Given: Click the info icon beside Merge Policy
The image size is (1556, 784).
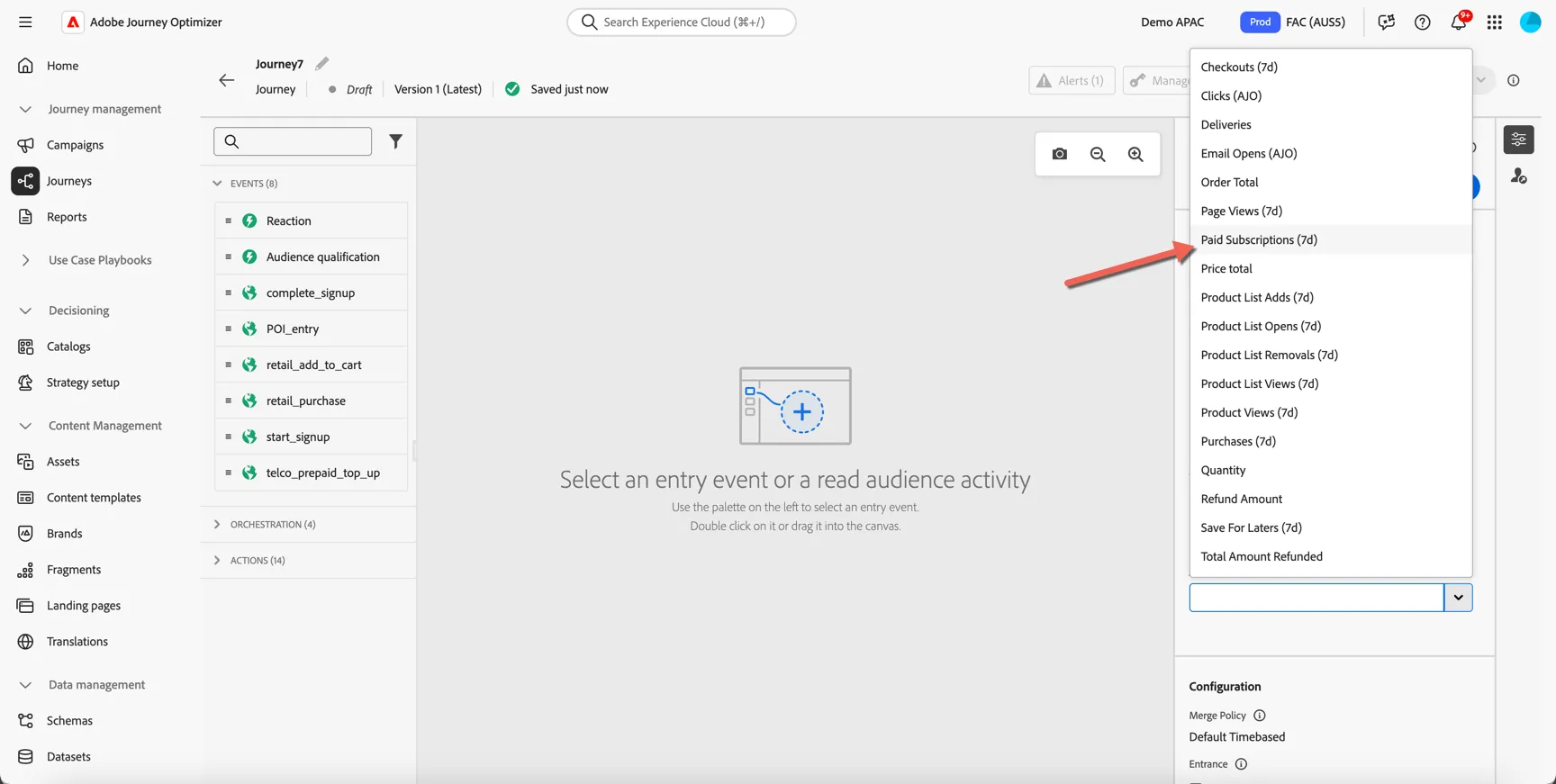Looking at the screenshot, I should 1260,716.
